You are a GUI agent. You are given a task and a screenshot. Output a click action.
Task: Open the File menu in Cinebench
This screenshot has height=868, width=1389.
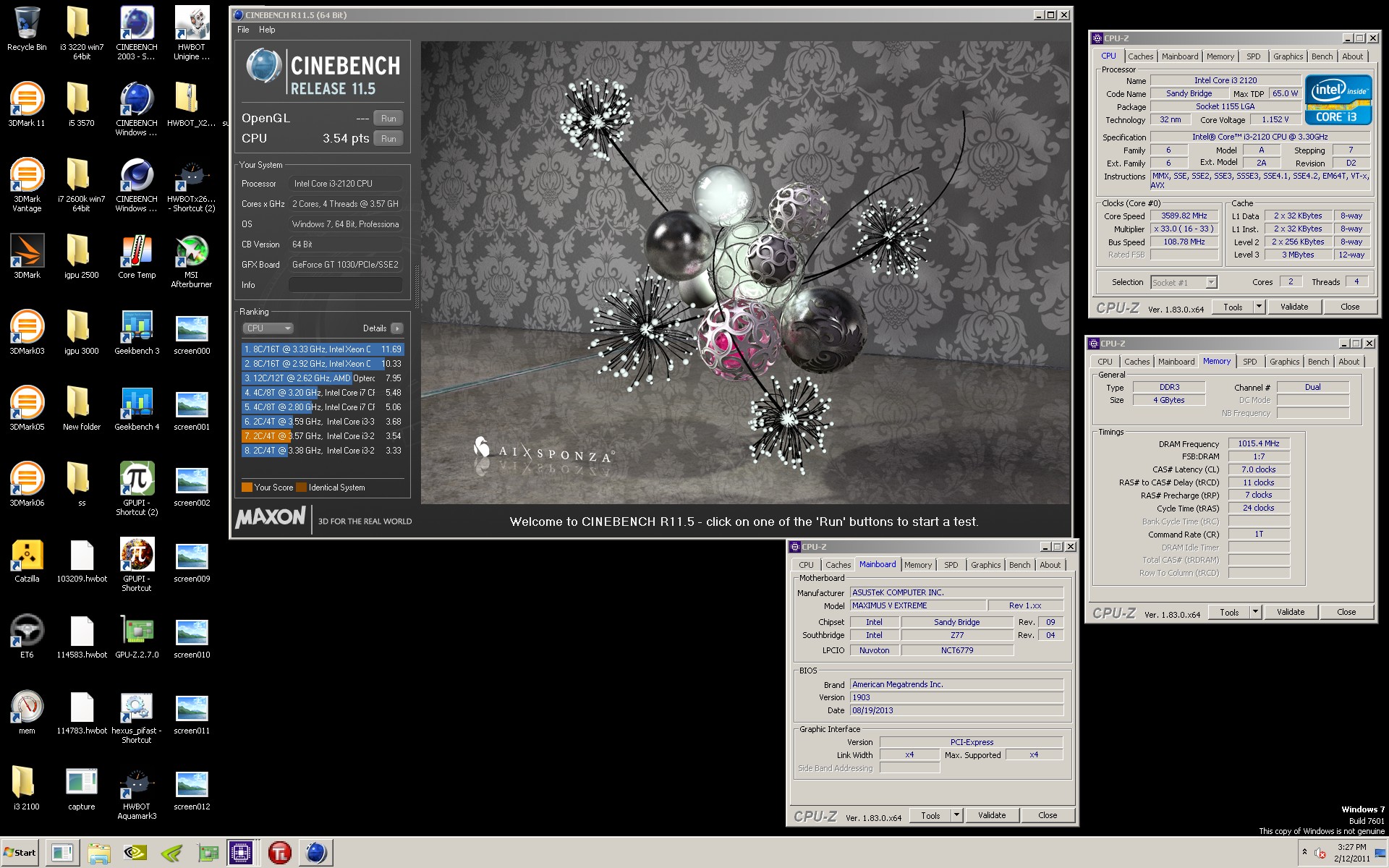pyautogui.click(x=243, y=30)
